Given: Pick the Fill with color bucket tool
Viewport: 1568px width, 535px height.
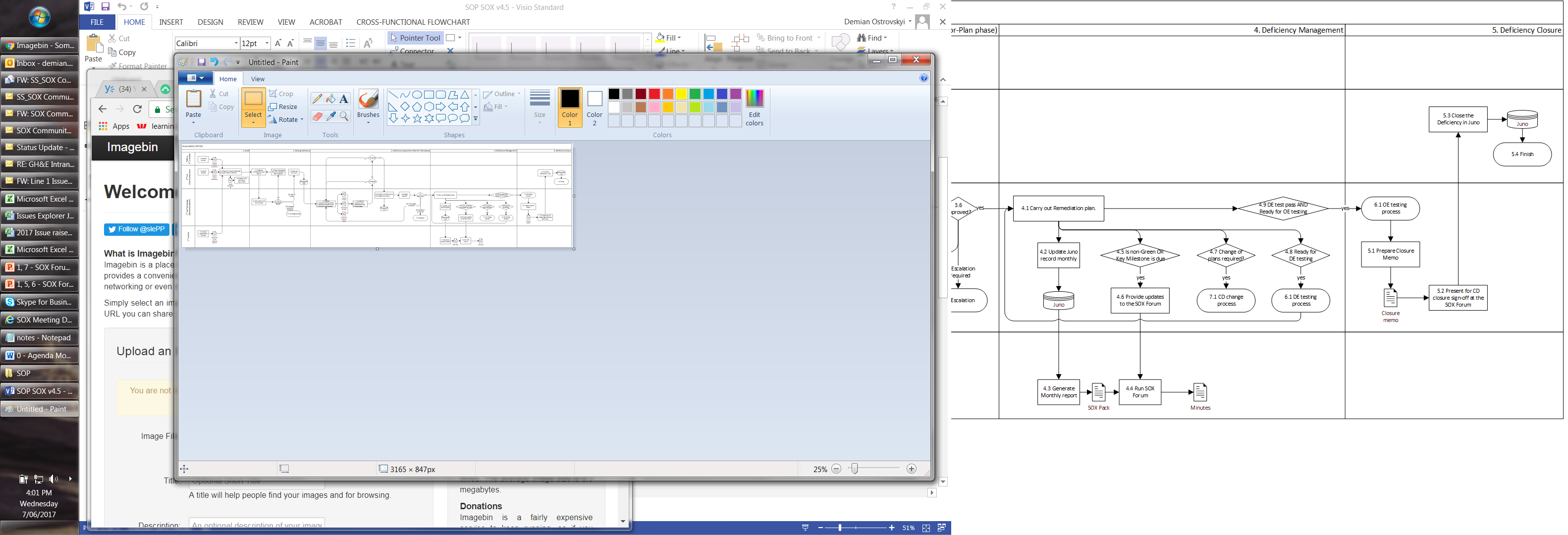Looking at the screenshot, I should (x=330, y=99).
